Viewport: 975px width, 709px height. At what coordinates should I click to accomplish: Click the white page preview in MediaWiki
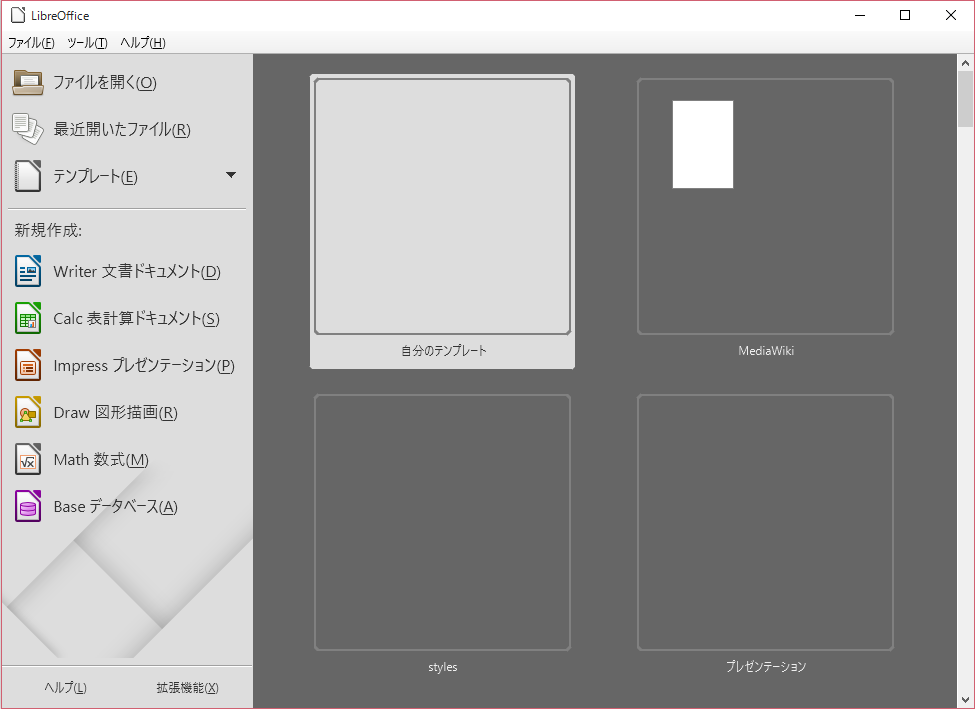click(703, 144)
